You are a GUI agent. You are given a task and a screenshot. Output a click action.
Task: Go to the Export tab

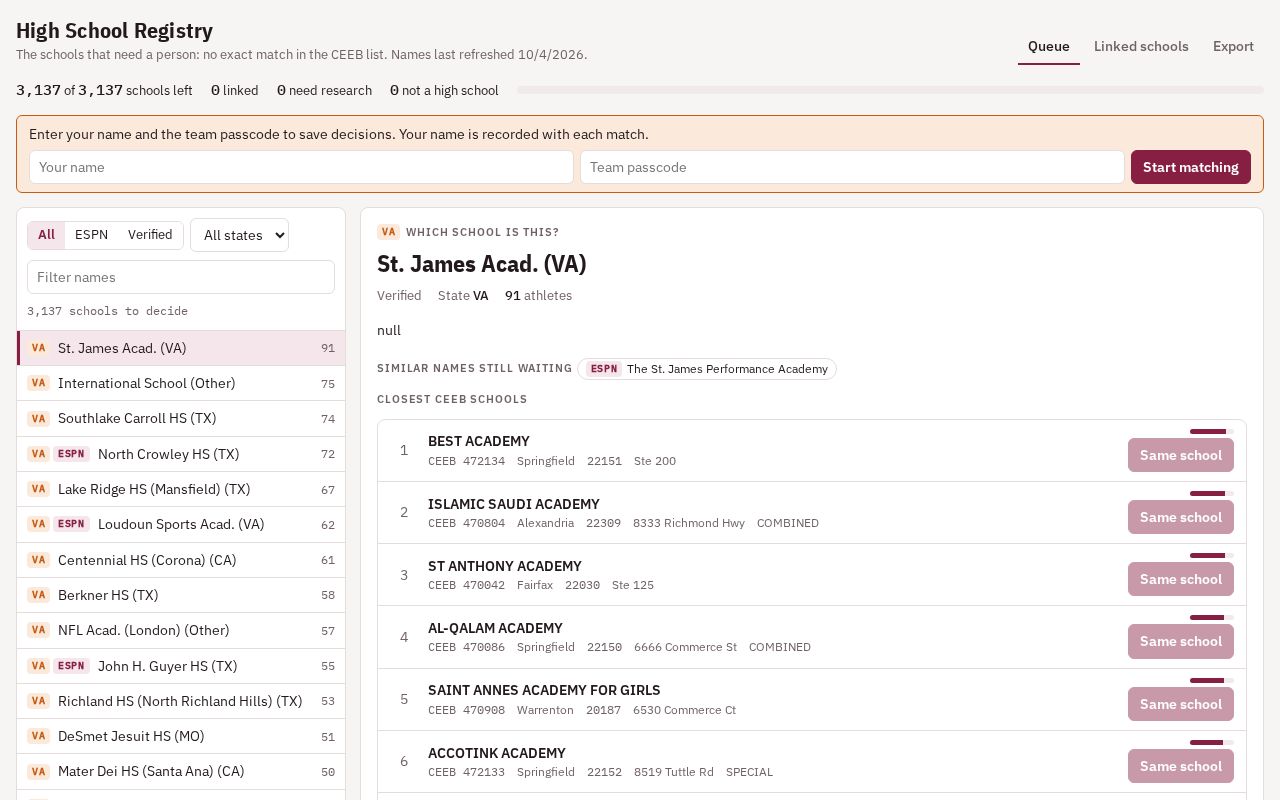[x=1233, y=47]
